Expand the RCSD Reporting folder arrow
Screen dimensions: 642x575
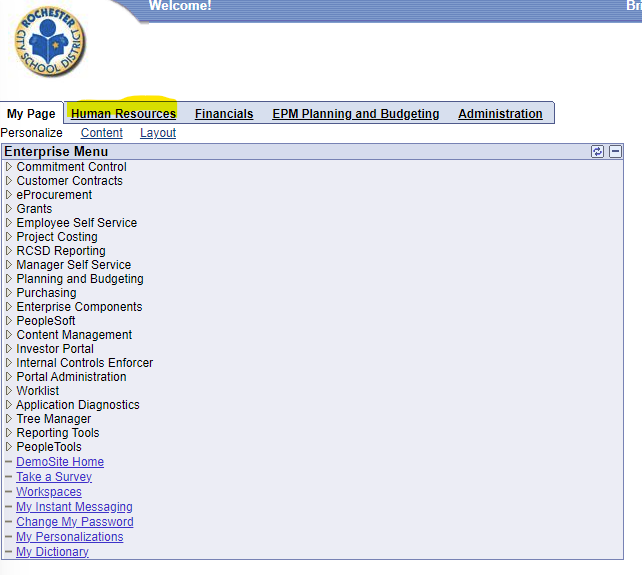[x=9, y=251]
